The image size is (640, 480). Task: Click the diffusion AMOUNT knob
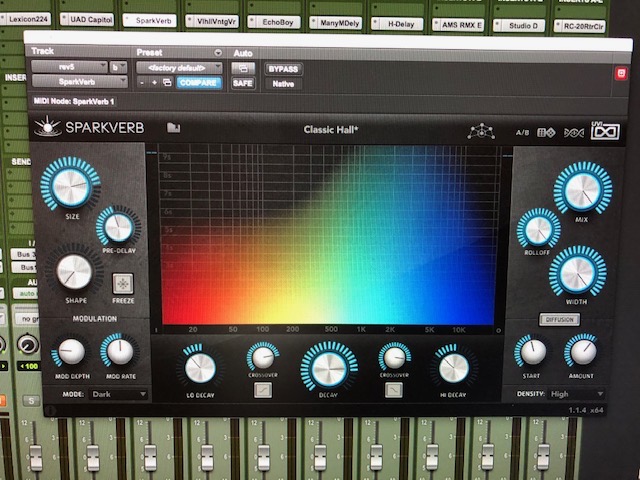click(x=582, y=351)
